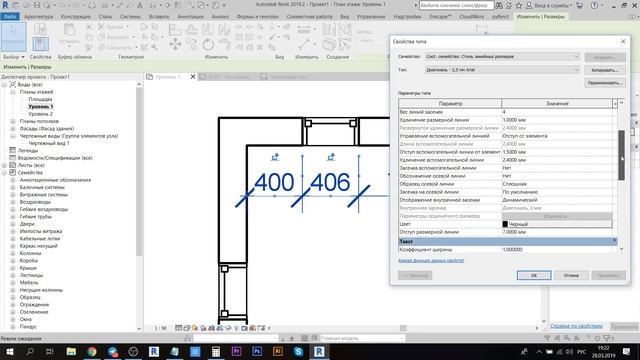
Task: Expand the 'Двери' family node
Action: 12,224
